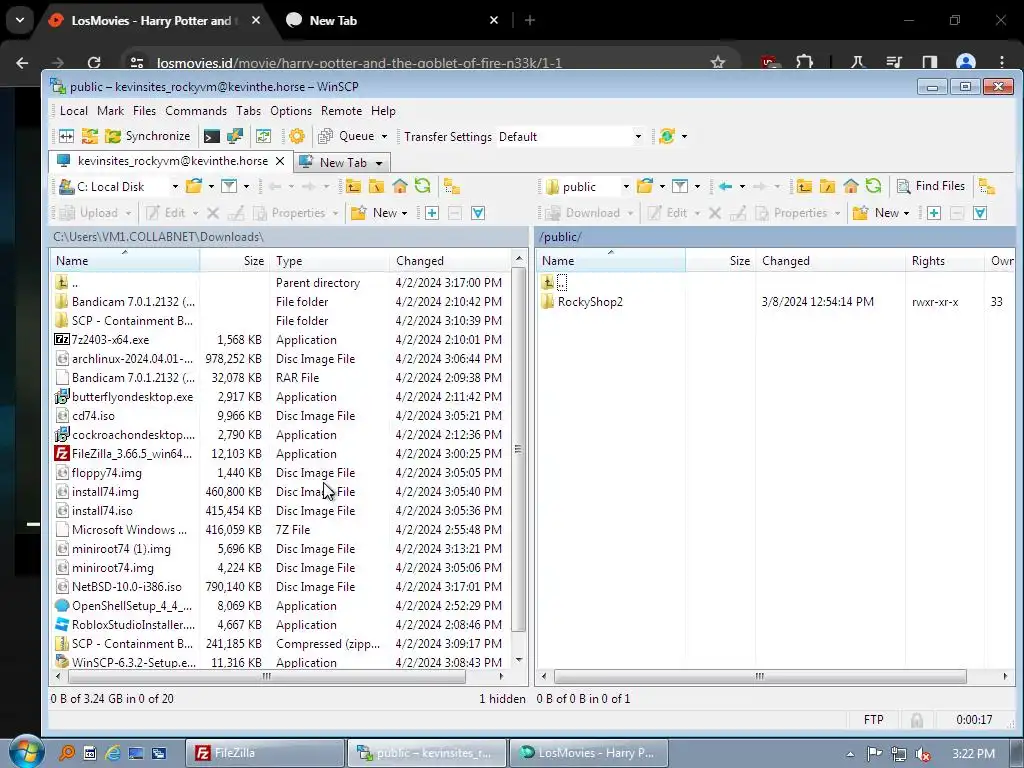The image size is (1024, 768).
Task: Show remote directory tree icon
Action: click(987, 187)
